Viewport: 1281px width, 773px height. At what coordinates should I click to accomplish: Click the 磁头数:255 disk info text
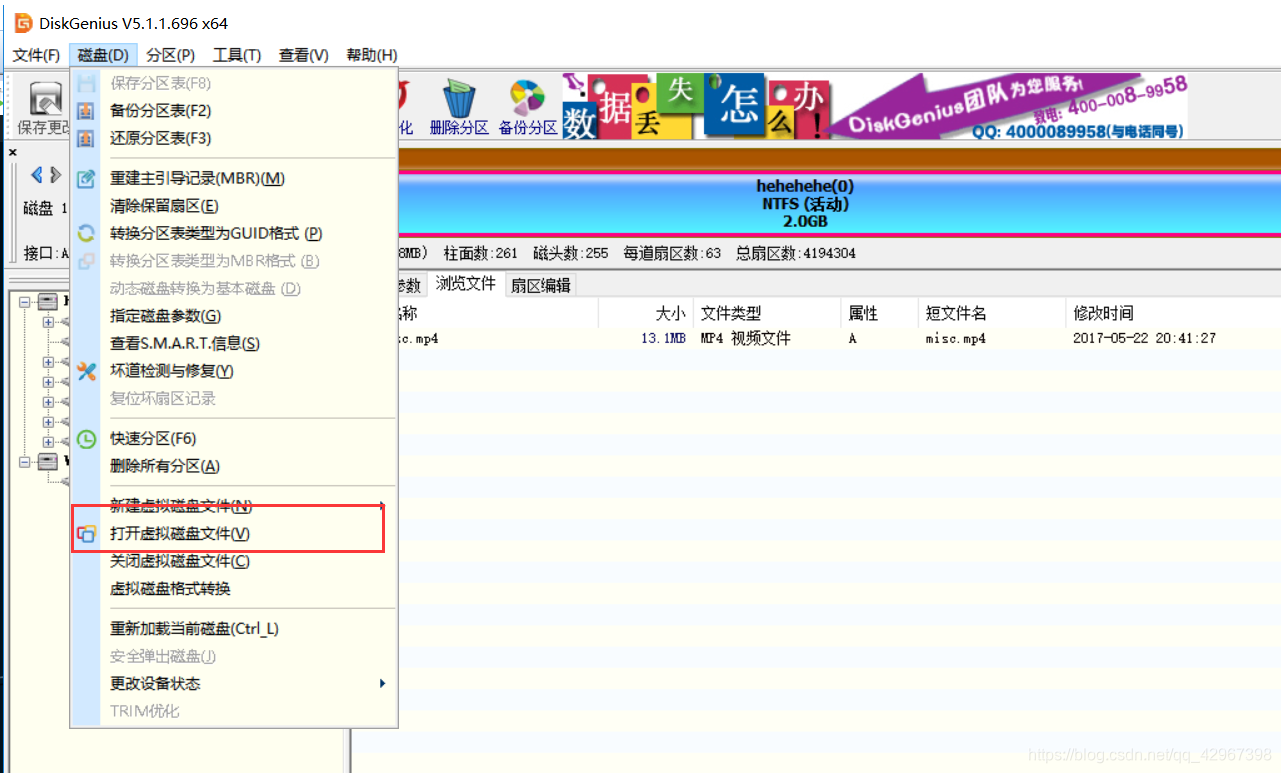[x=570, y=254]
